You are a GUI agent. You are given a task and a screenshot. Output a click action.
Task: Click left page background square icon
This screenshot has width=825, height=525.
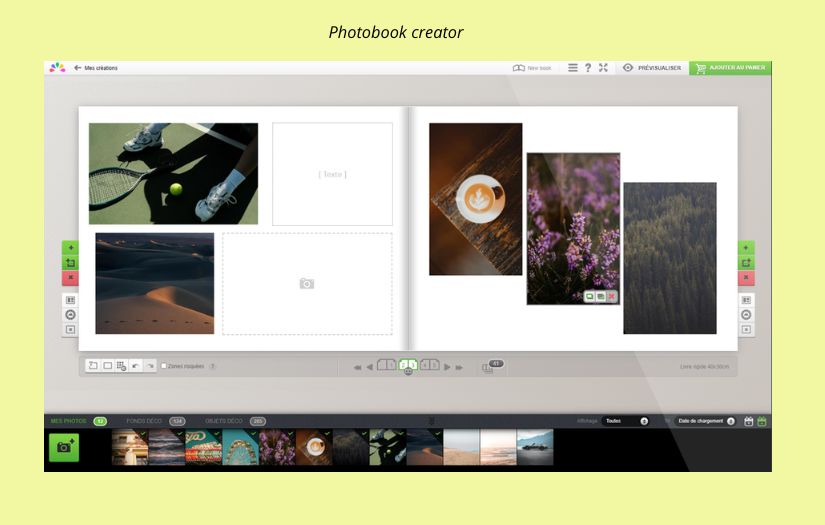71,329
